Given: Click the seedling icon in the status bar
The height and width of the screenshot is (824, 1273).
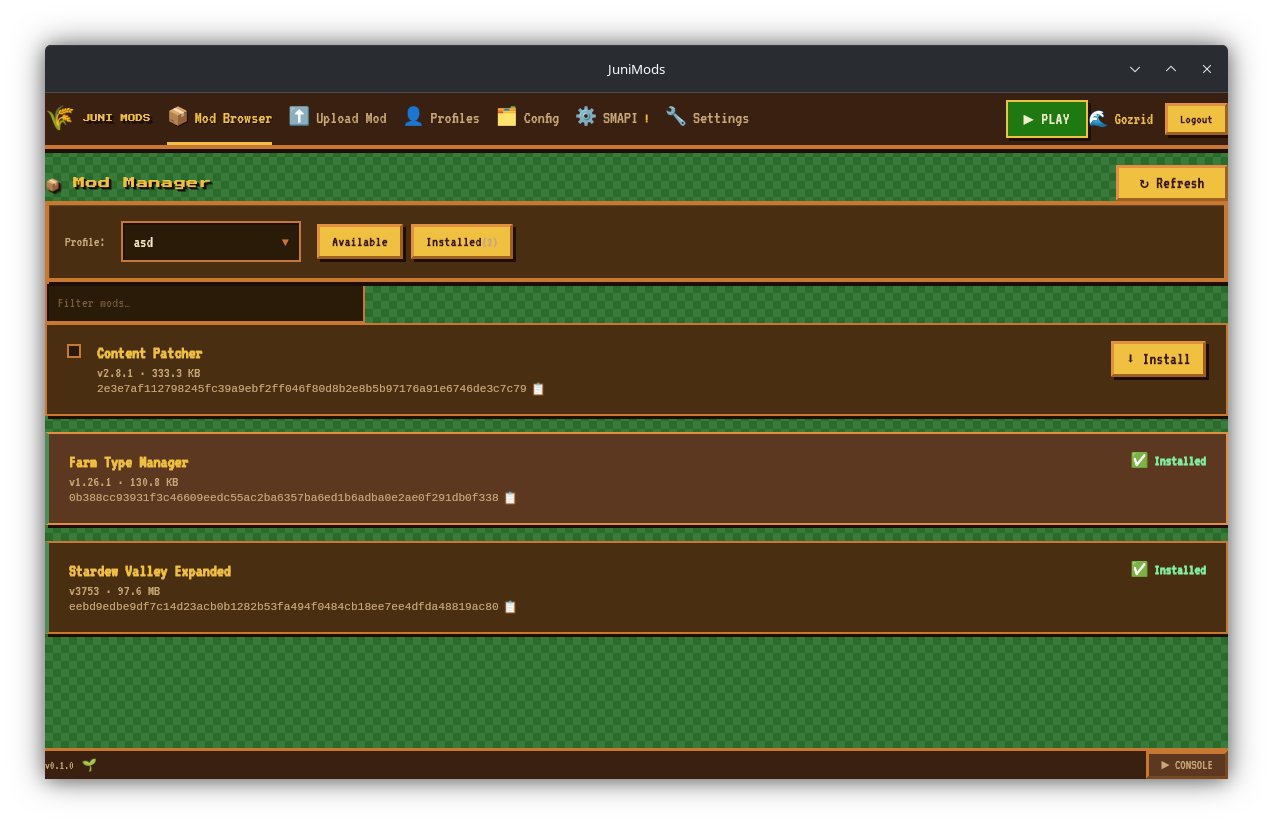Looking at the screenshot, I should click(x=89, y=765).
